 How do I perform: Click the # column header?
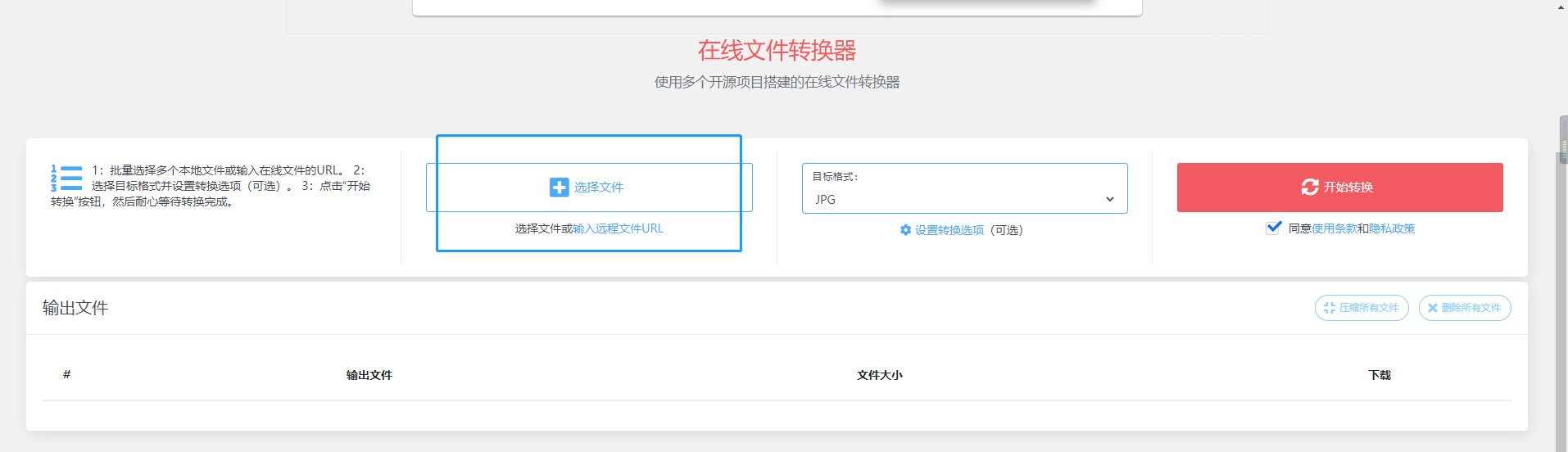(x=66, y=374)
